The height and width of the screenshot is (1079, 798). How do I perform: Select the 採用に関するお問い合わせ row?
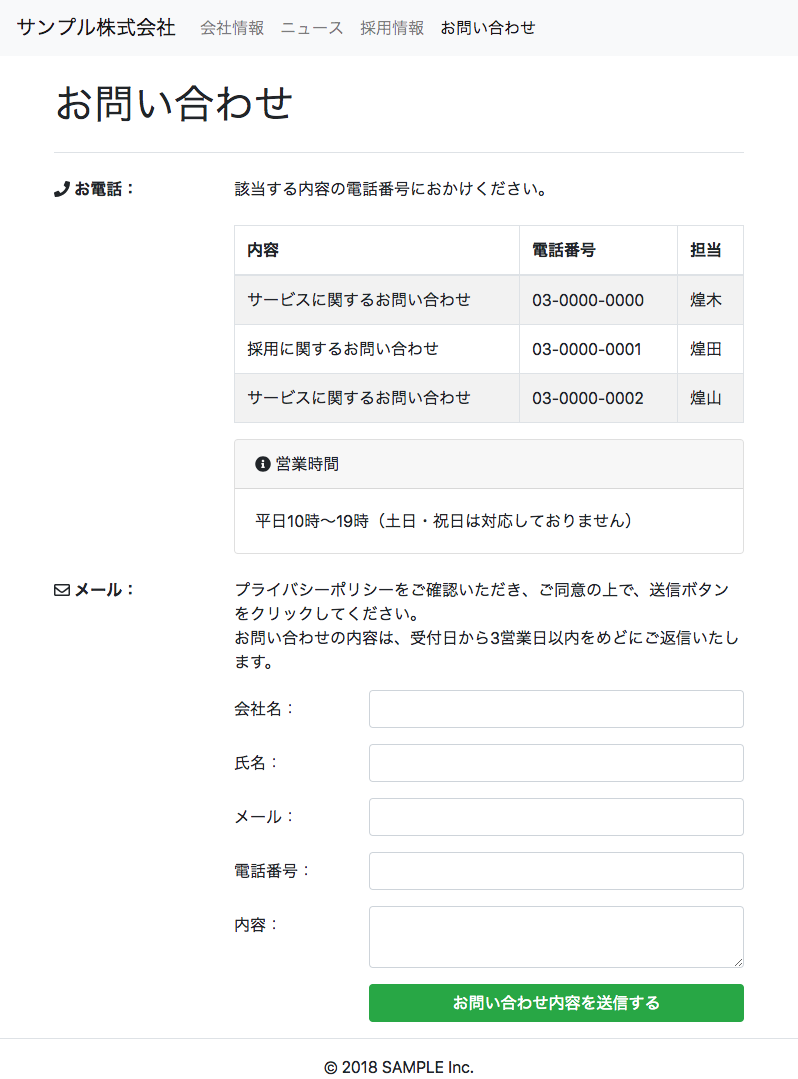[343, 349]
